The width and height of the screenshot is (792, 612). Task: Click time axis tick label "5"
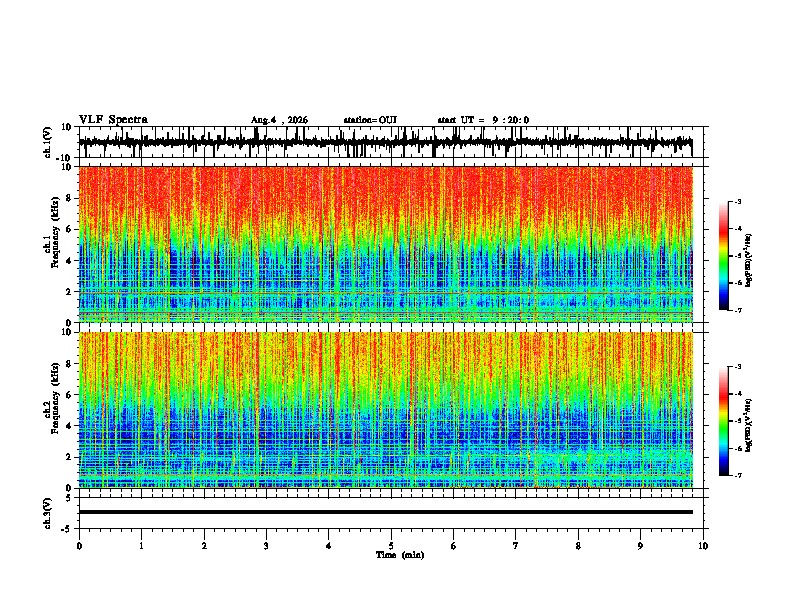click(x=391, y=546)
